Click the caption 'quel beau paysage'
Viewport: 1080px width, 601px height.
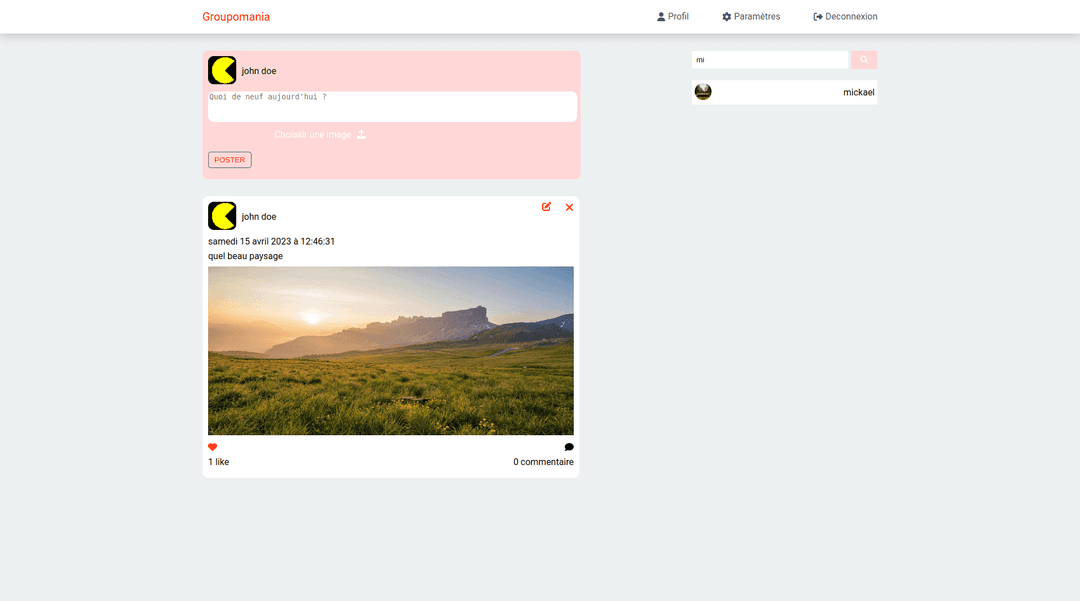[x=245, y=256]
